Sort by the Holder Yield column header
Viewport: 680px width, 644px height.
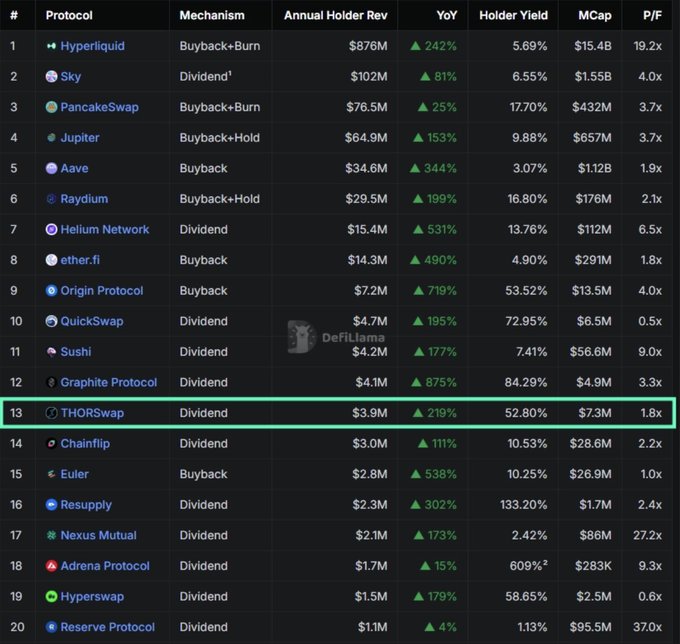point(513,16)
